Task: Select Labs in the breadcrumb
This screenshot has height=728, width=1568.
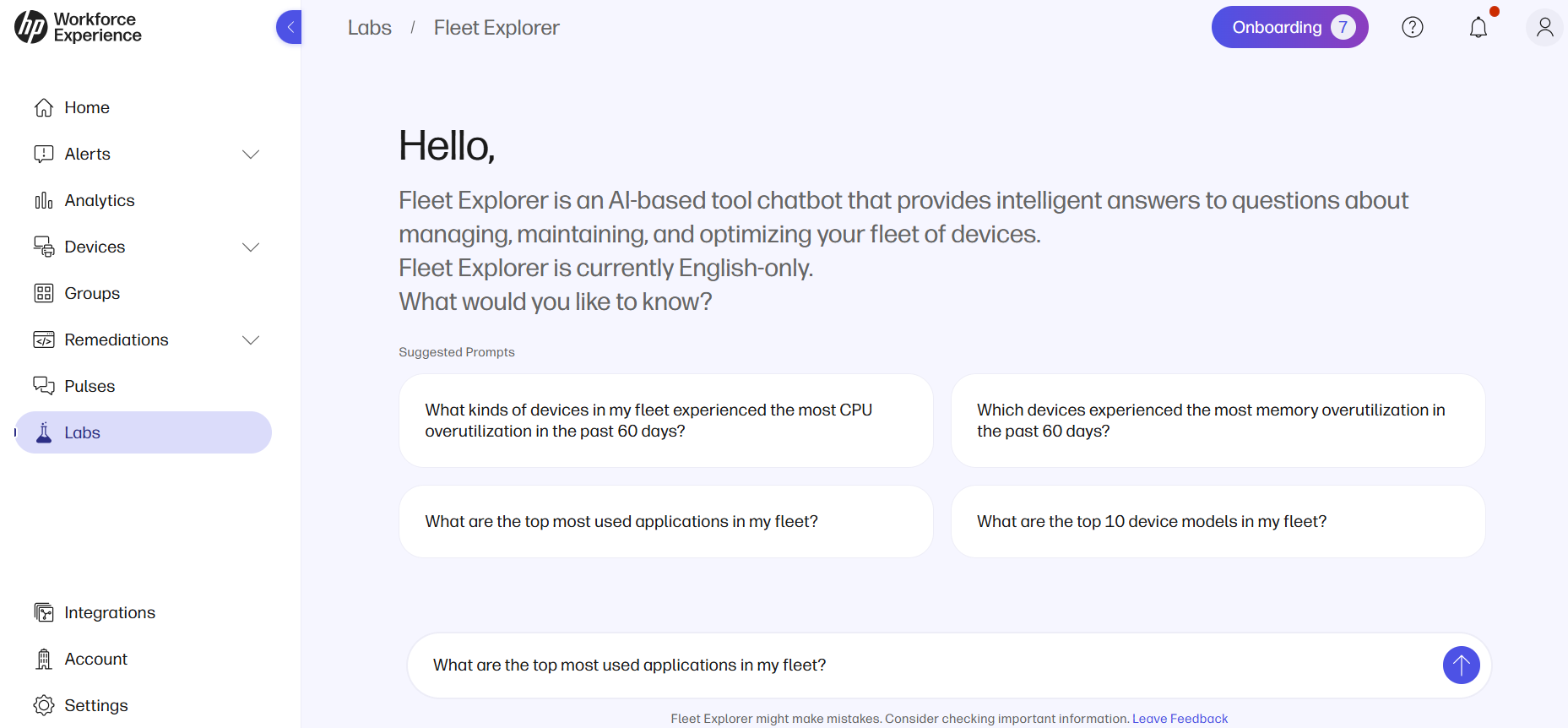Action: 369,27
